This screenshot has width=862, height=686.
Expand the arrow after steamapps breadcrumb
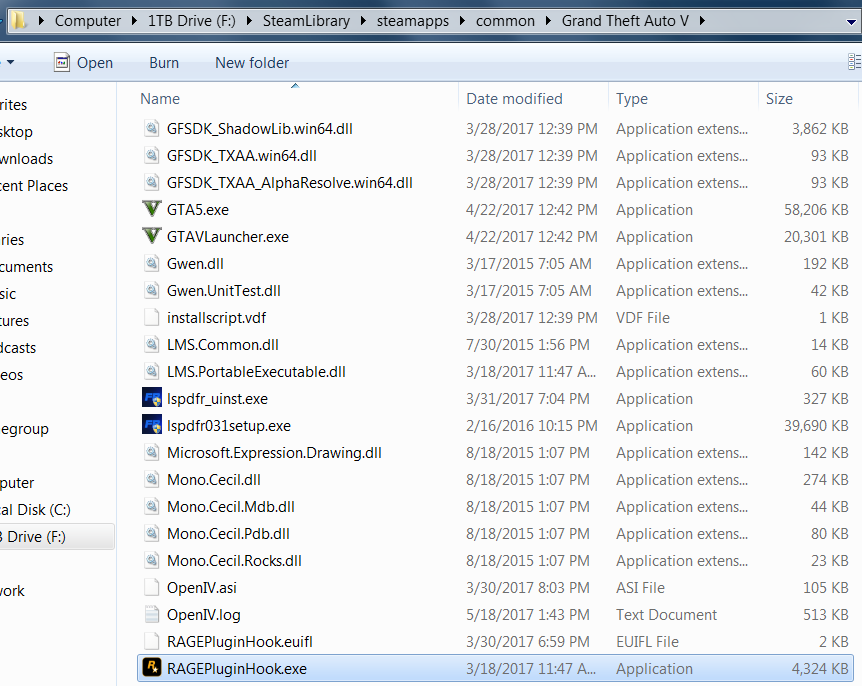point(462,21)
